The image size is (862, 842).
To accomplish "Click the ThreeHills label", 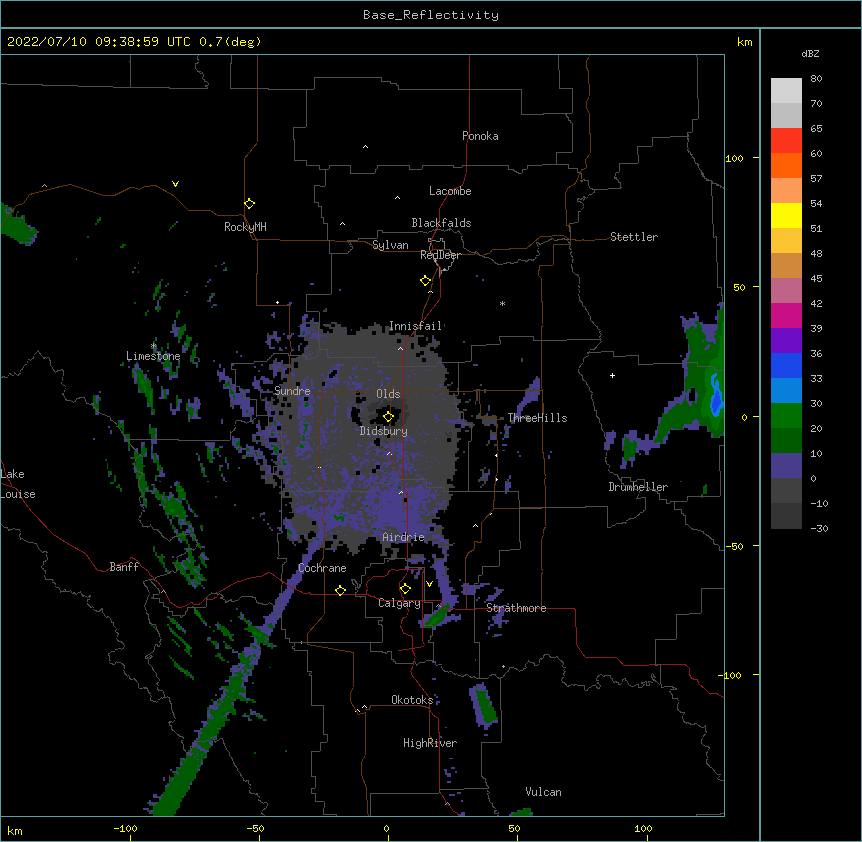I will pyautogui.click(x=537, y=418).
